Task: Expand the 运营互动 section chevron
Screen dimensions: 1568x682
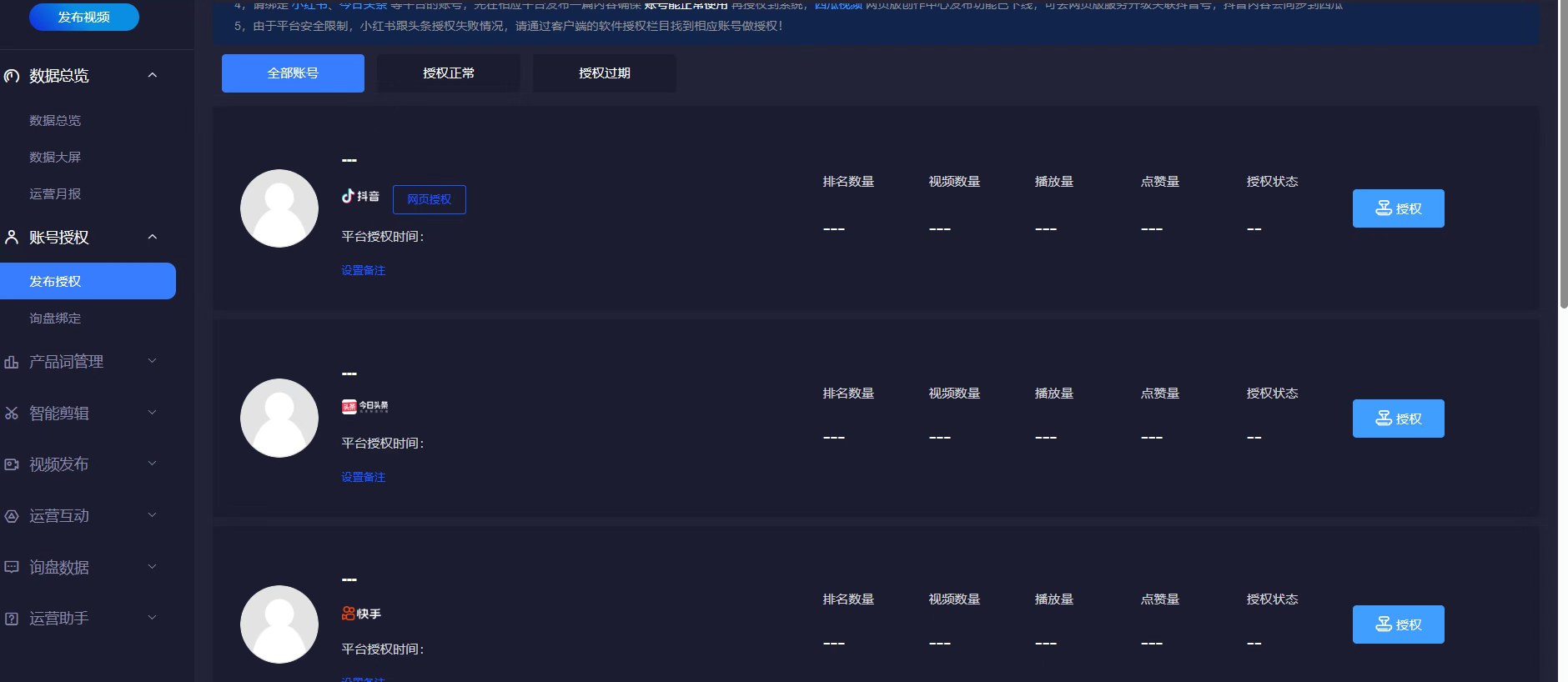Action: point(153,515)
